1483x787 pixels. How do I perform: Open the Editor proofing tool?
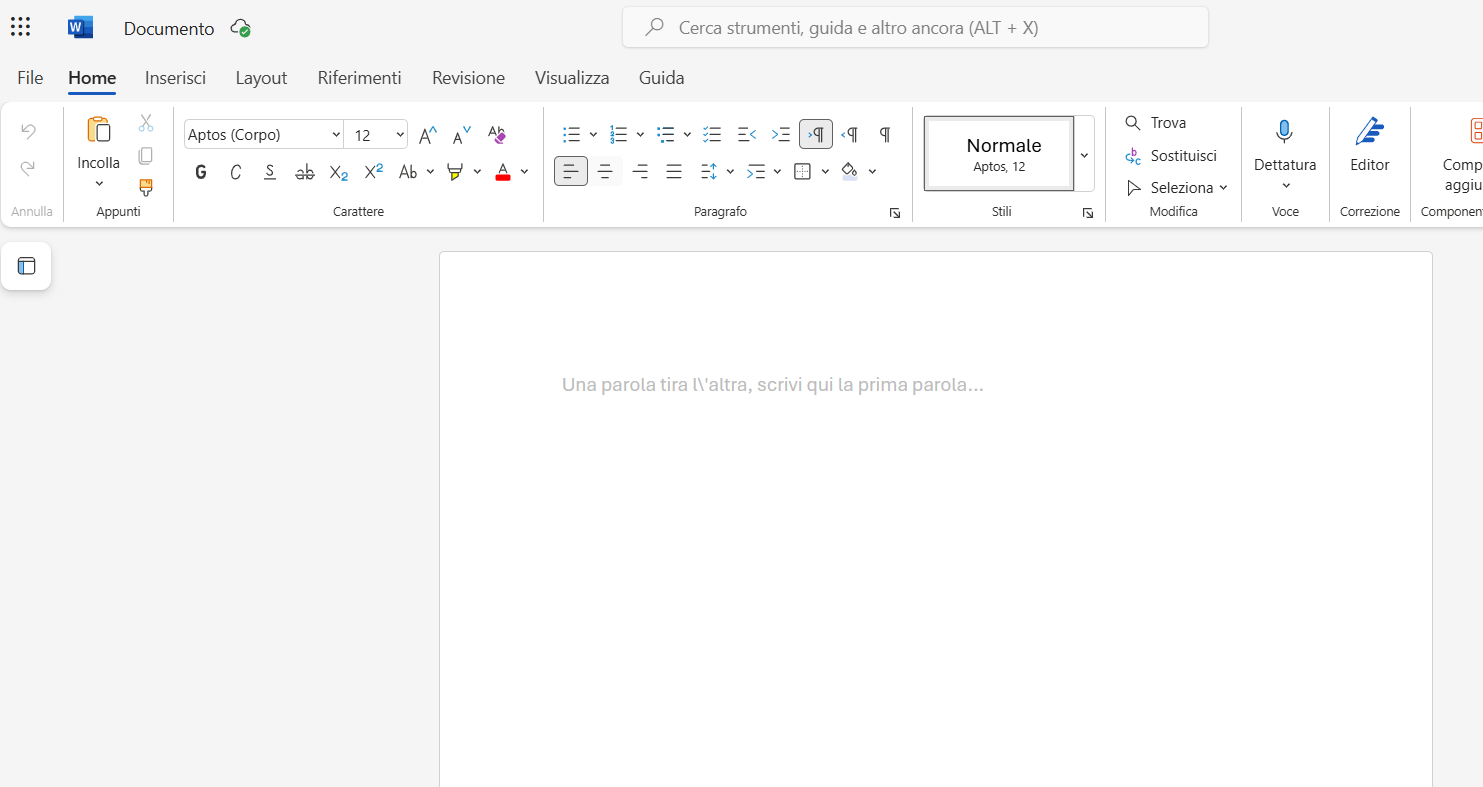click(1369, 145)
